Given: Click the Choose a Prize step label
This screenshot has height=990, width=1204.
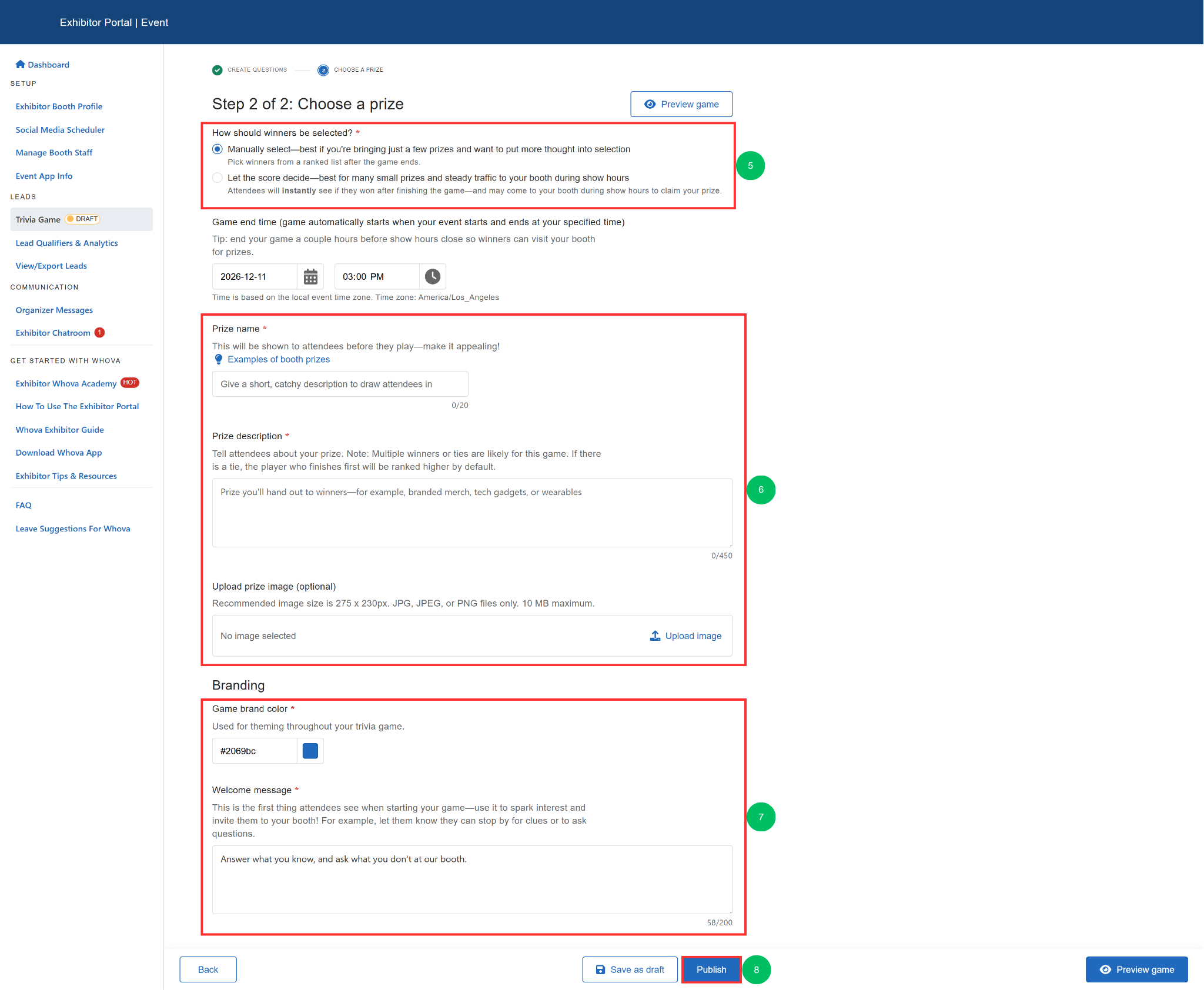Looking at the screenshot, I should (359, 70).
